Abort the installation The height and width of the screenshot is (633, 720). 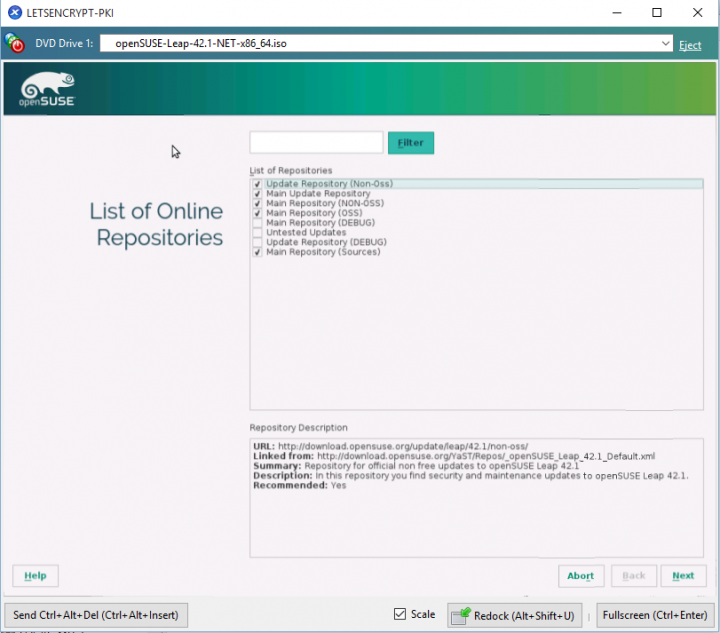pos(580,576)
